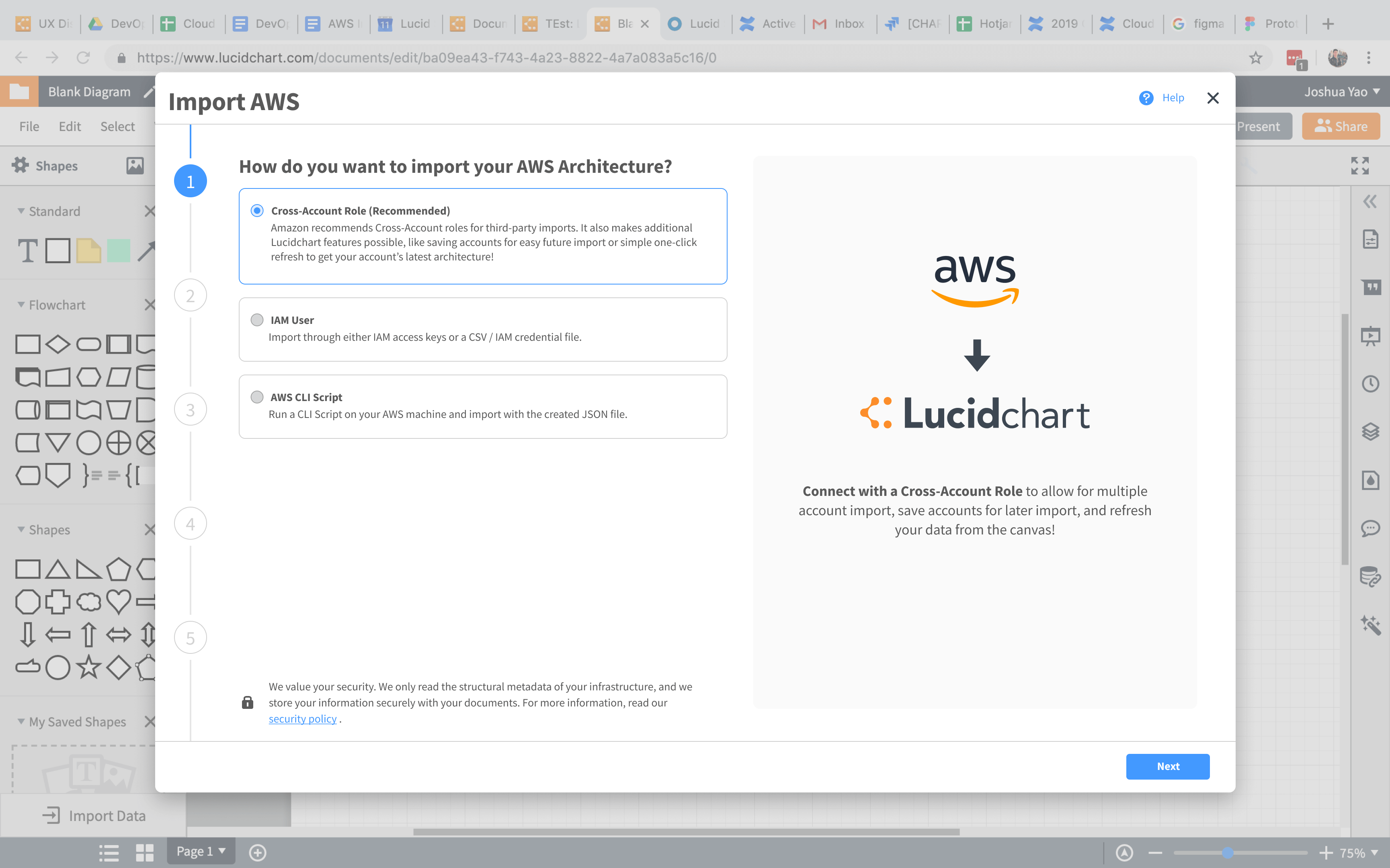Image resolution: width=1390 pixels, height=868 pixels.
Task: Click the Help question mark icon
Action: 1146,98
